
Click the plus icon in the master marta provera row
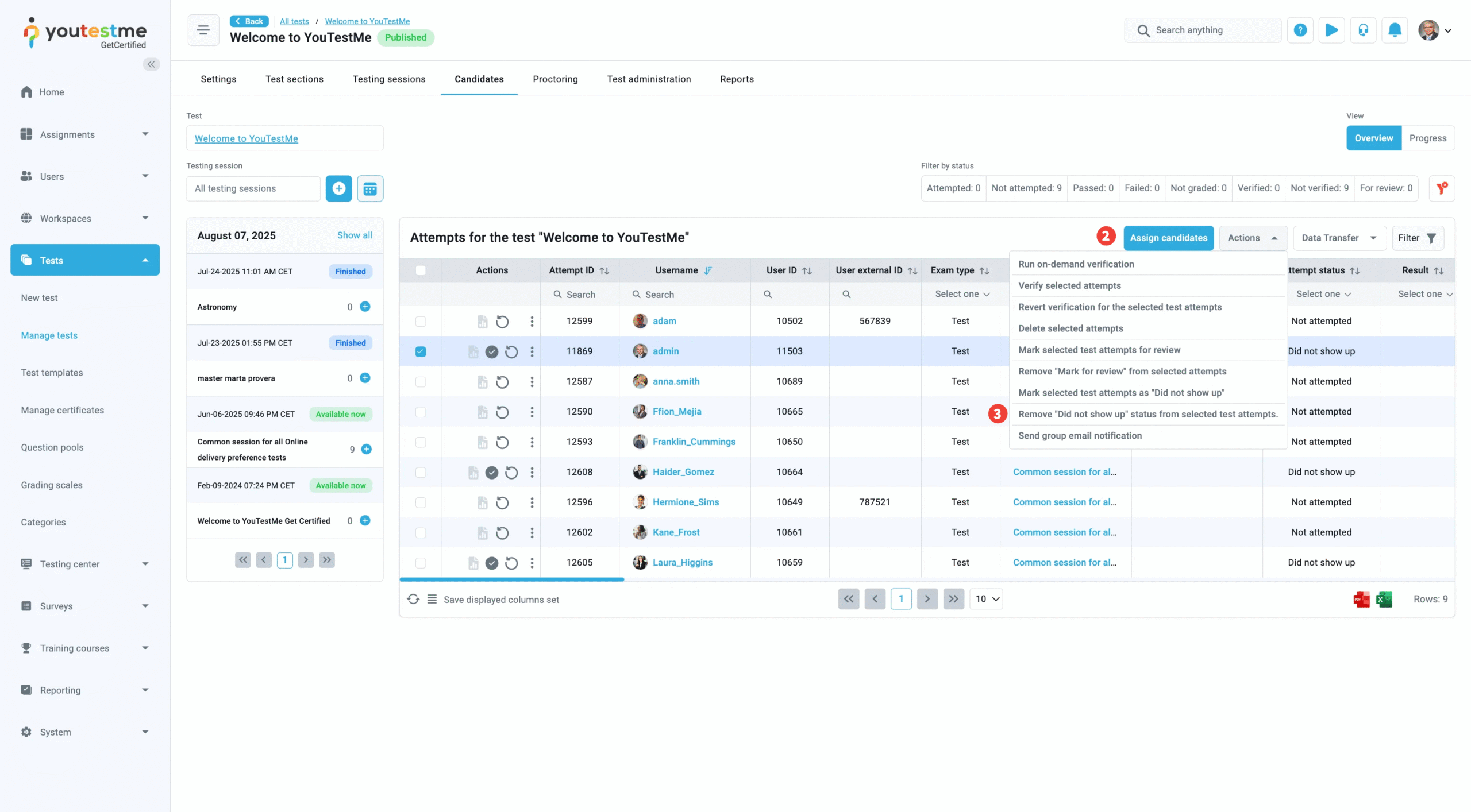[x=365, y=378]
